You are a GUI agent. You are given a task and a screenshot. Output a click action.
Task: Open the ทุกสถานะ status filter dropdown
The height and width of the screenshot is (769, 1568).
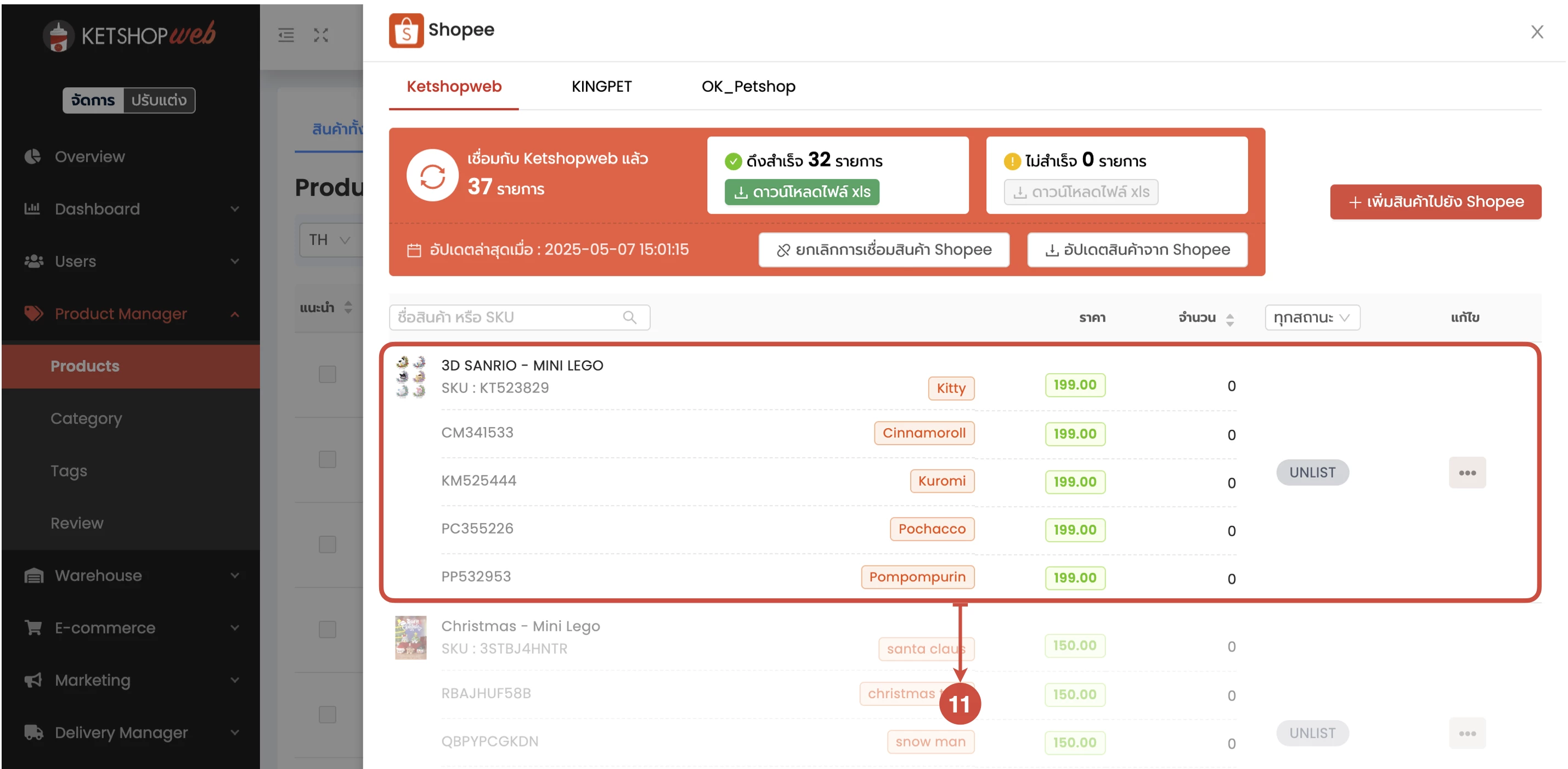(x=1312, y=317)
